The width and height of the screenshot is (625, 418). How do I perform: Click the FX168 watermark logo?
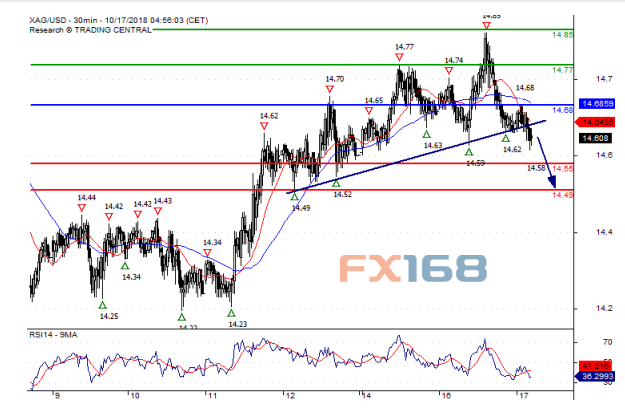(410, 268)
